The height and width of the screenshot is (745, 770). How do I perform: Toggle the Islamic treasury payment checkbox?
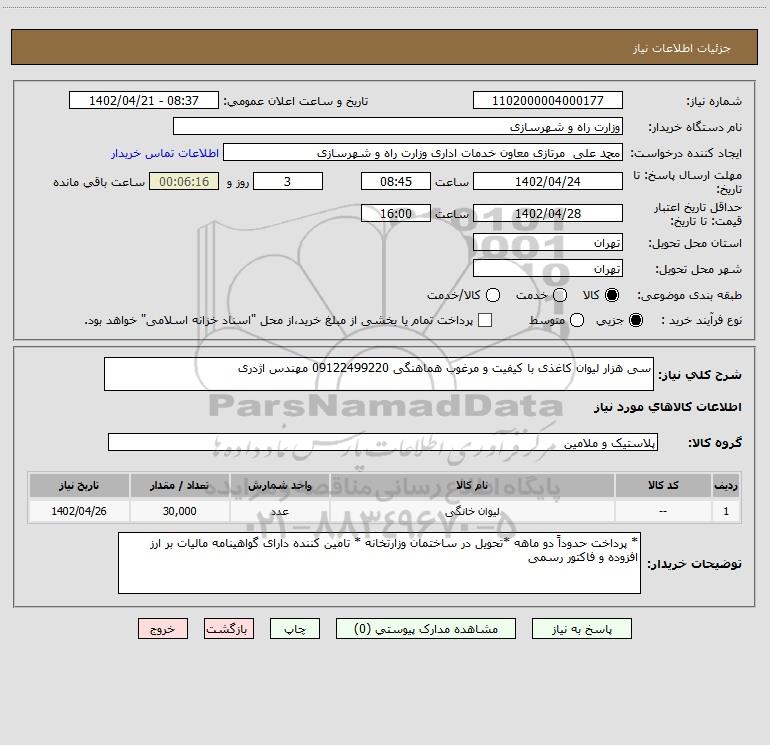click(x=485, y=320)
